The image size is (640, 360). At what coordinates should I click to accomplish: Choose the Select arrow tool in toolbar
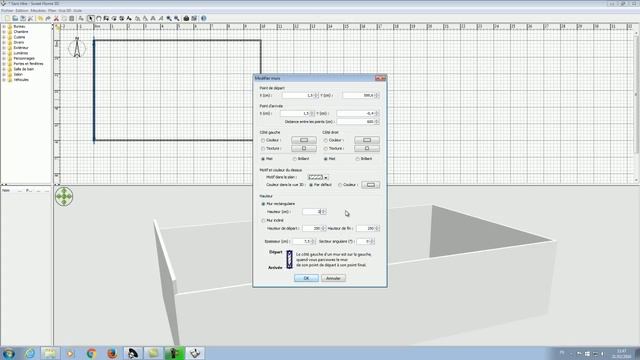91,18
